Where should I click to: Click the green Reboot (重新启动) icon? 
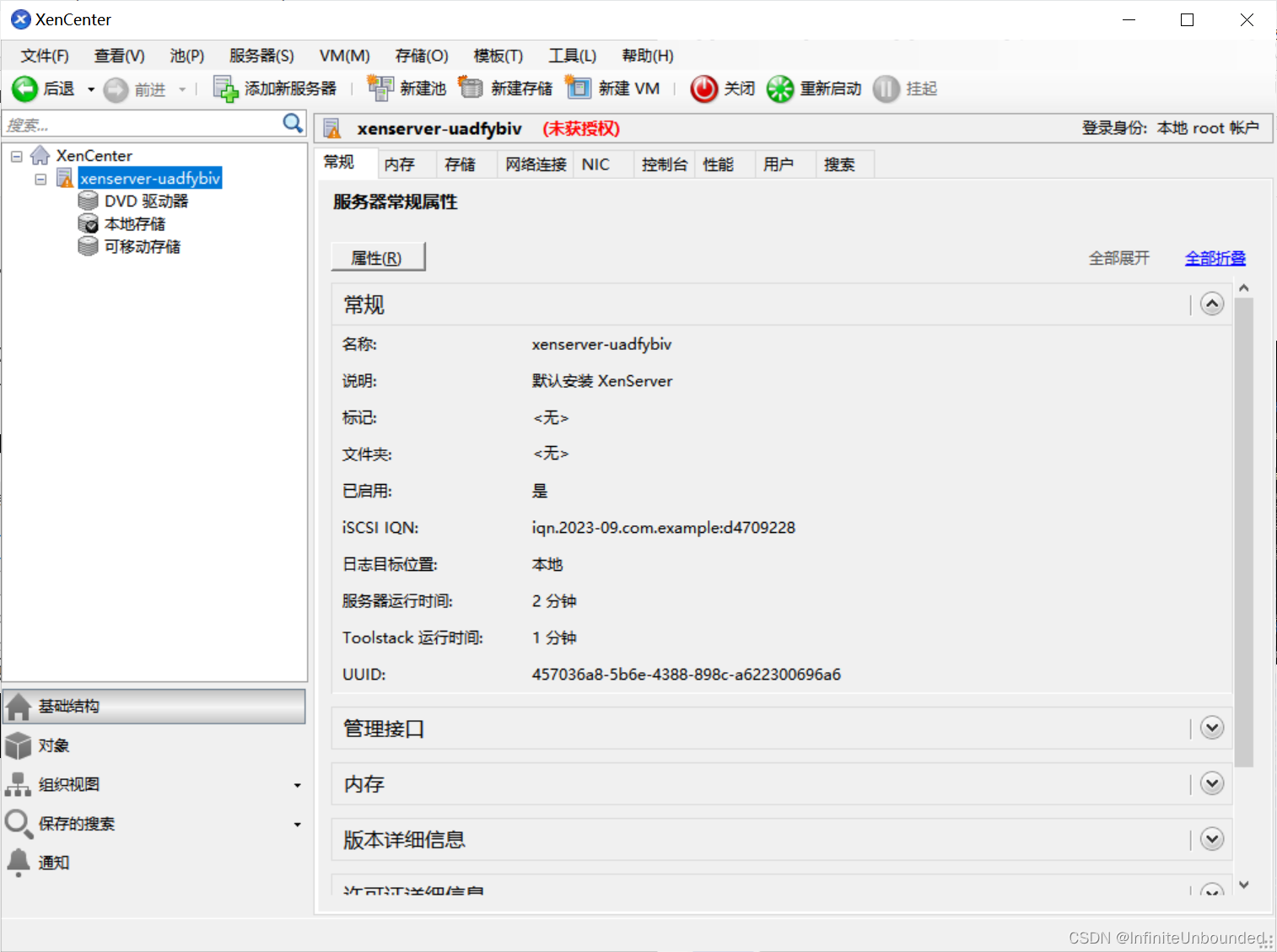[x=780, y=89]
